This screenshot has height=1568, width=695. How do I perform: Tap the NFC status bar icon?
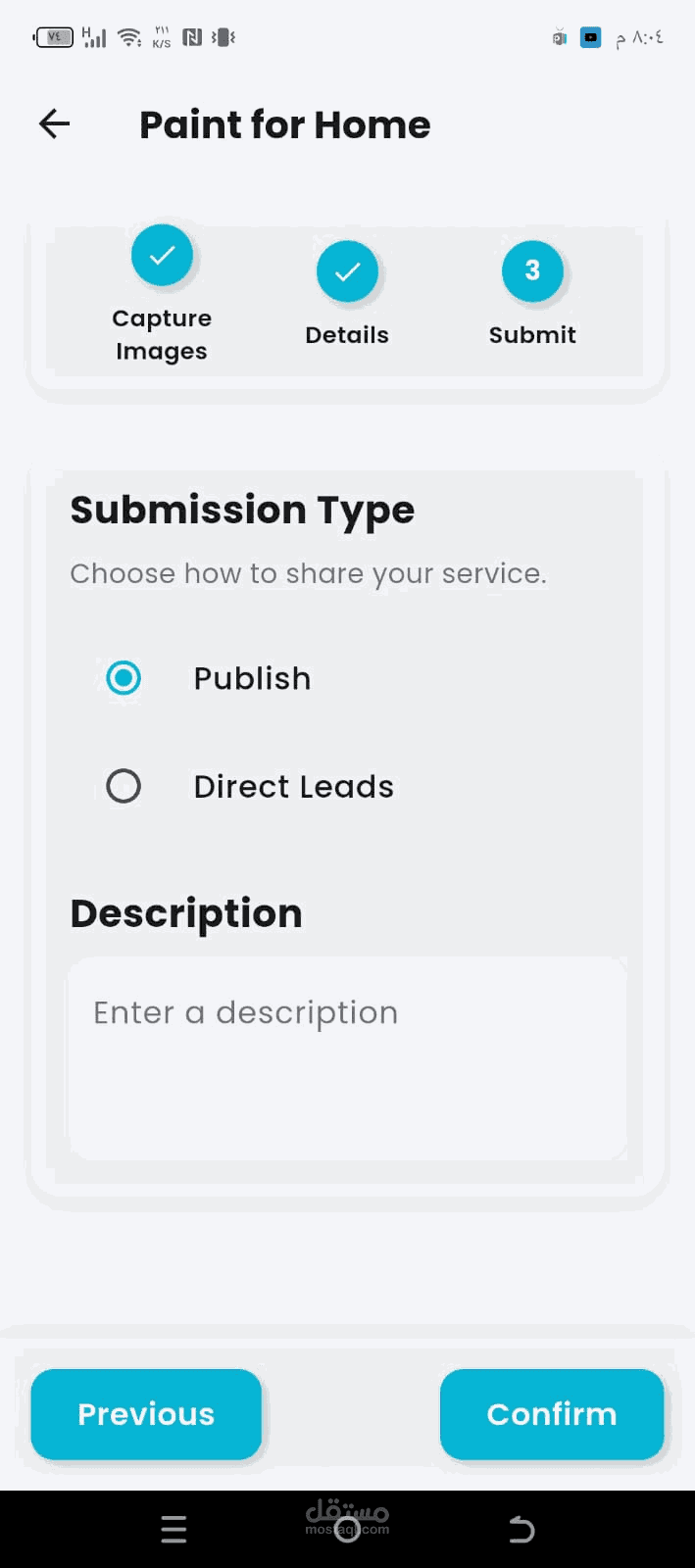pos(192,37)
